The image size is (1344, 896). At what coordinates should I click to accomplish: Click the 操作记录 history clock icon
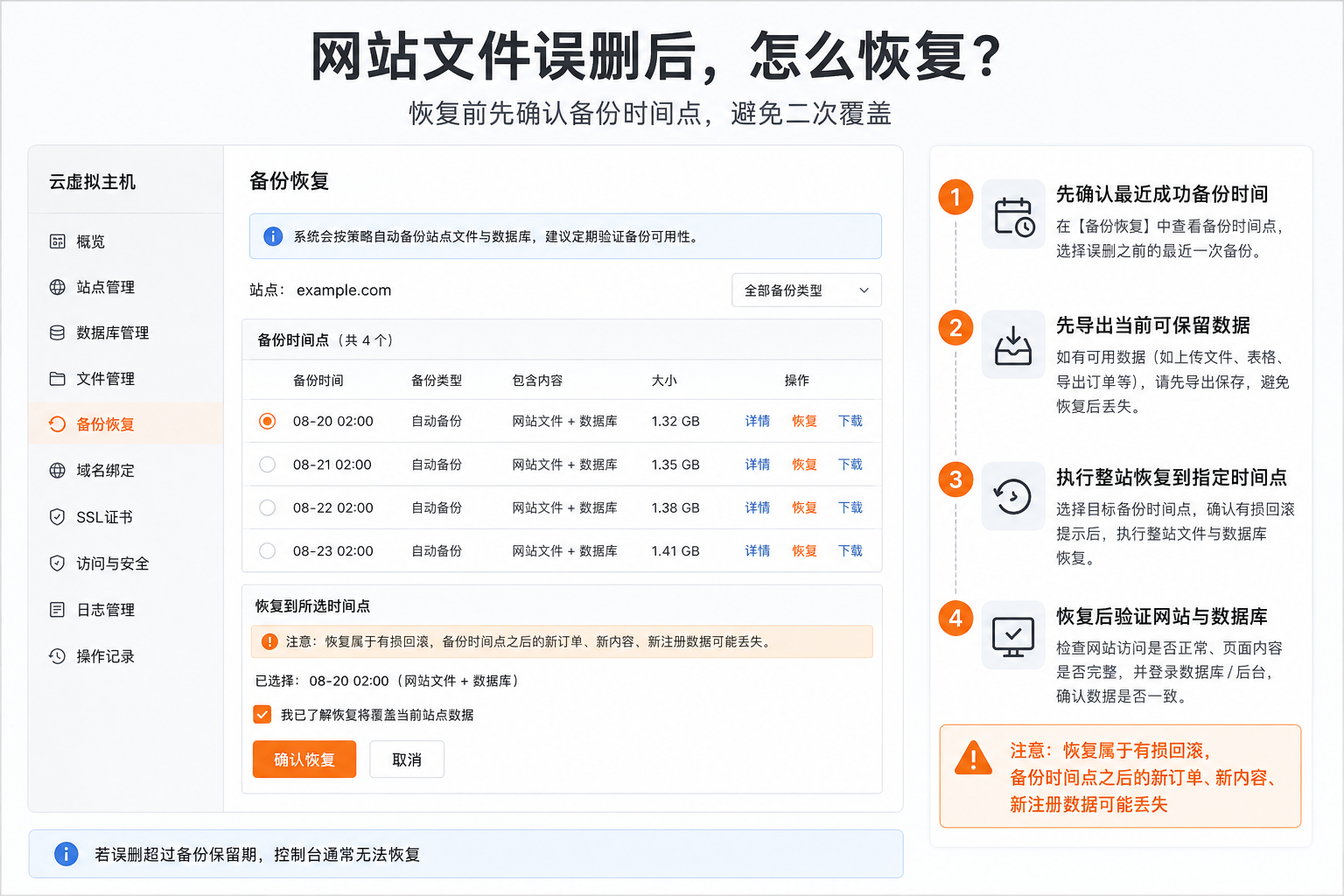(58, 656)
